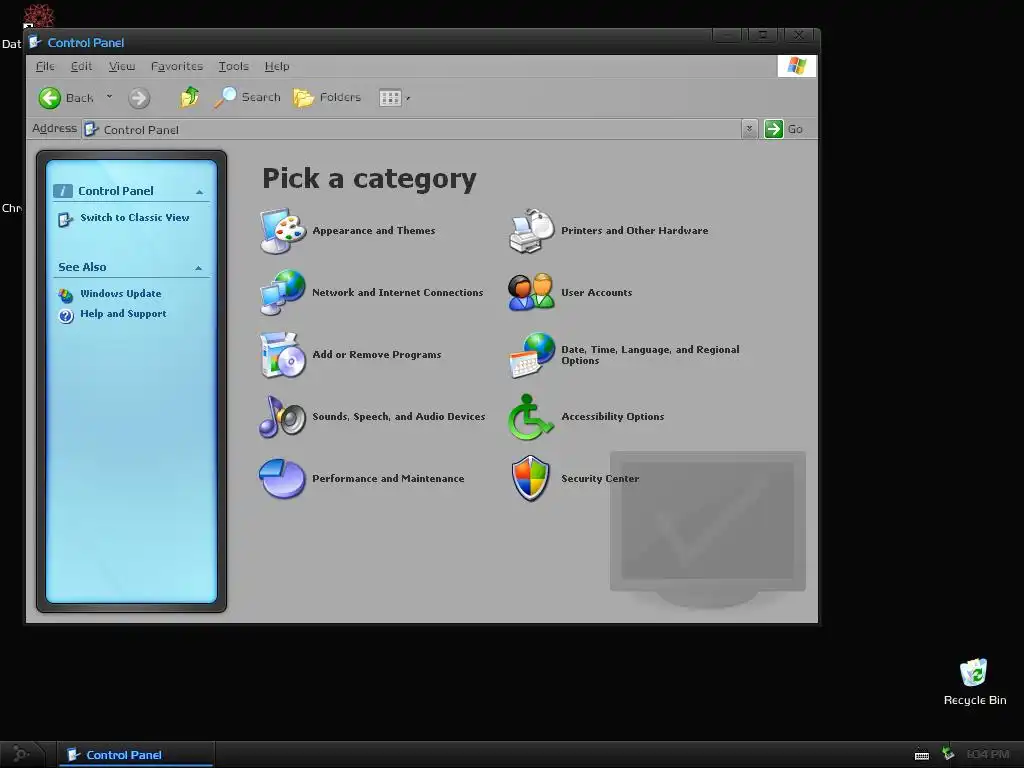Viewport: 1024px width, 768px height.
Task: Expand the Address bar dropdown
Action: tap(749, 129)
